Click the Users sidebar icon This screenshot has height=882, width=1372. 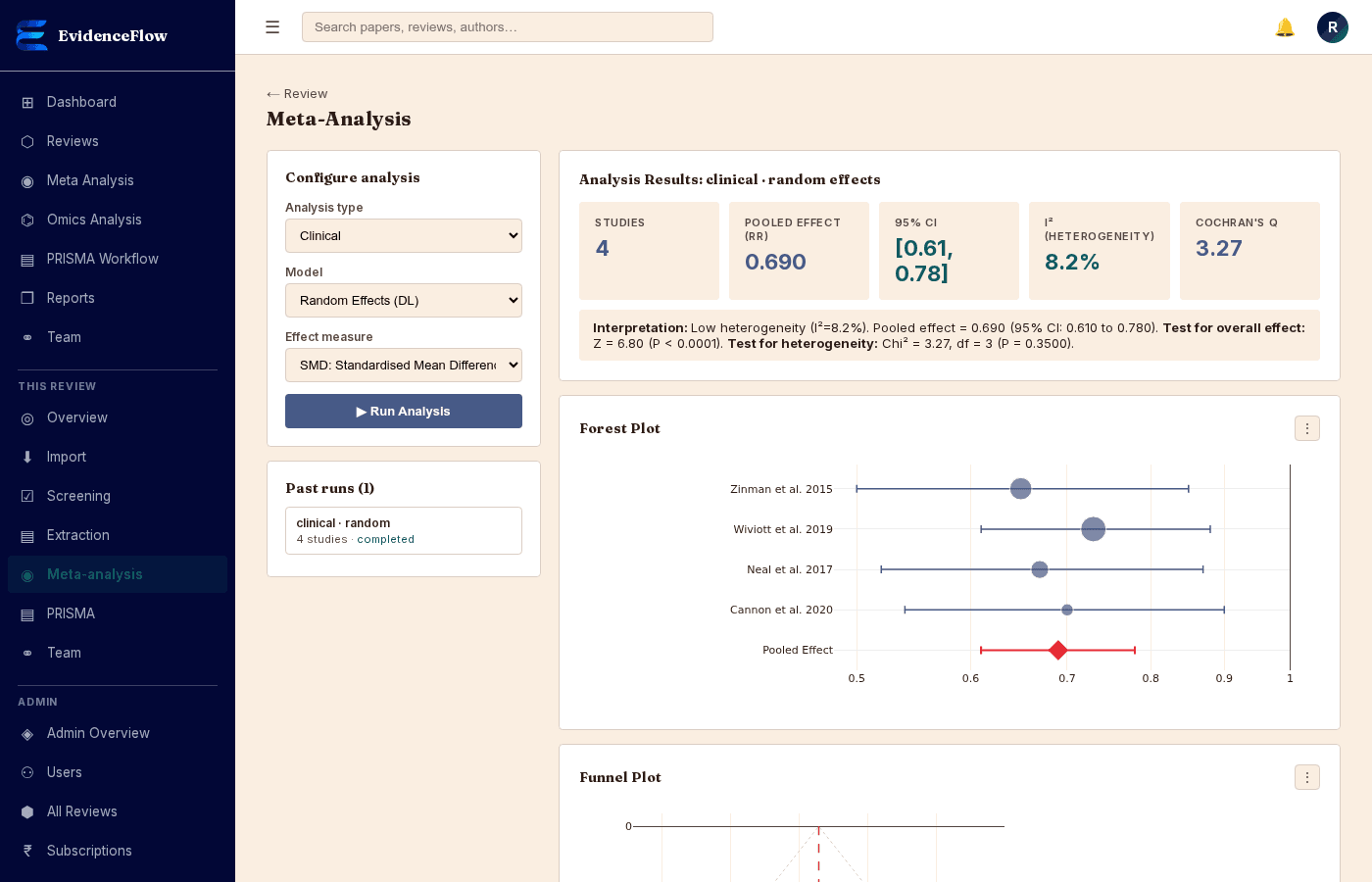click(27, 772)
